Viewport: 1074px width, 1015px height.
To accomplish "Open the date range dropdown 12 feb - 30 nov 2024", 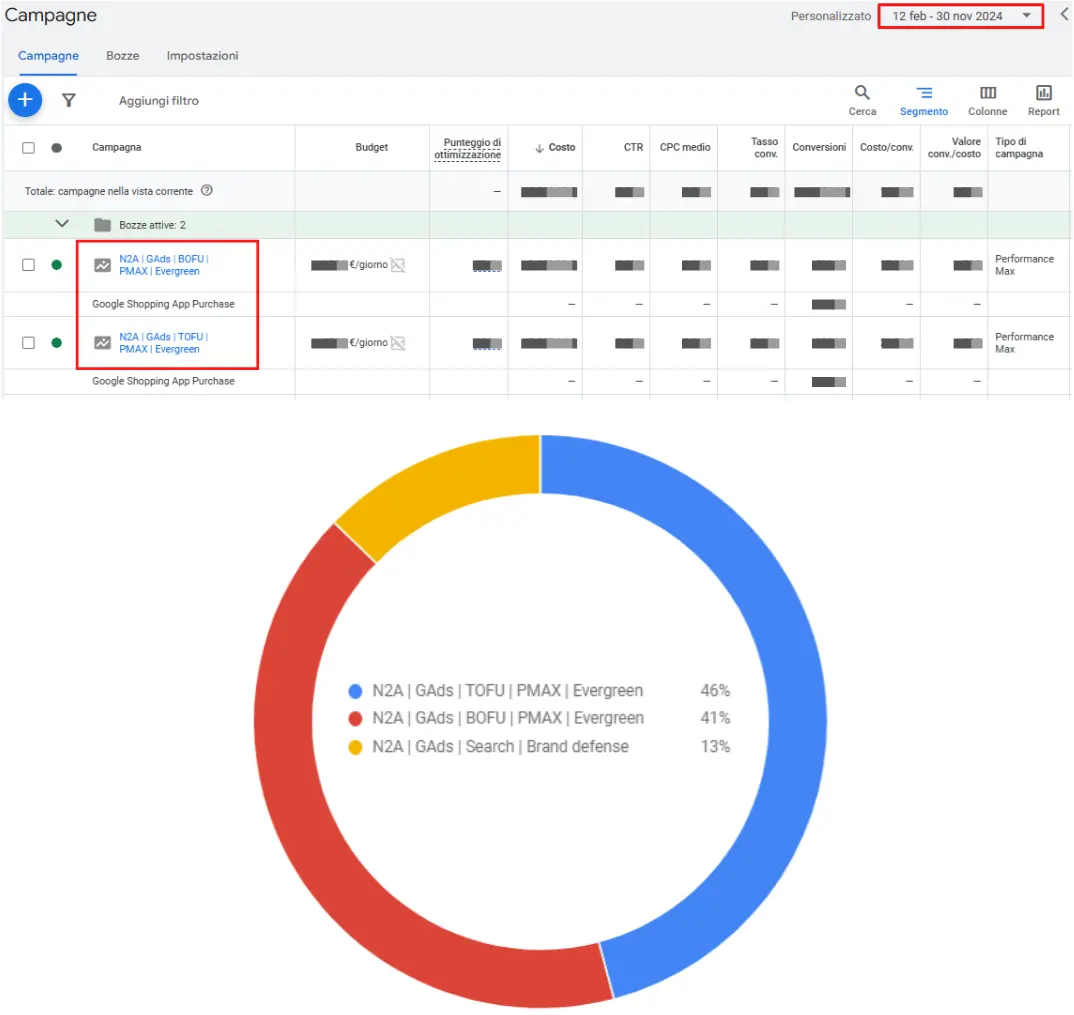I will [x=960, y=16].
